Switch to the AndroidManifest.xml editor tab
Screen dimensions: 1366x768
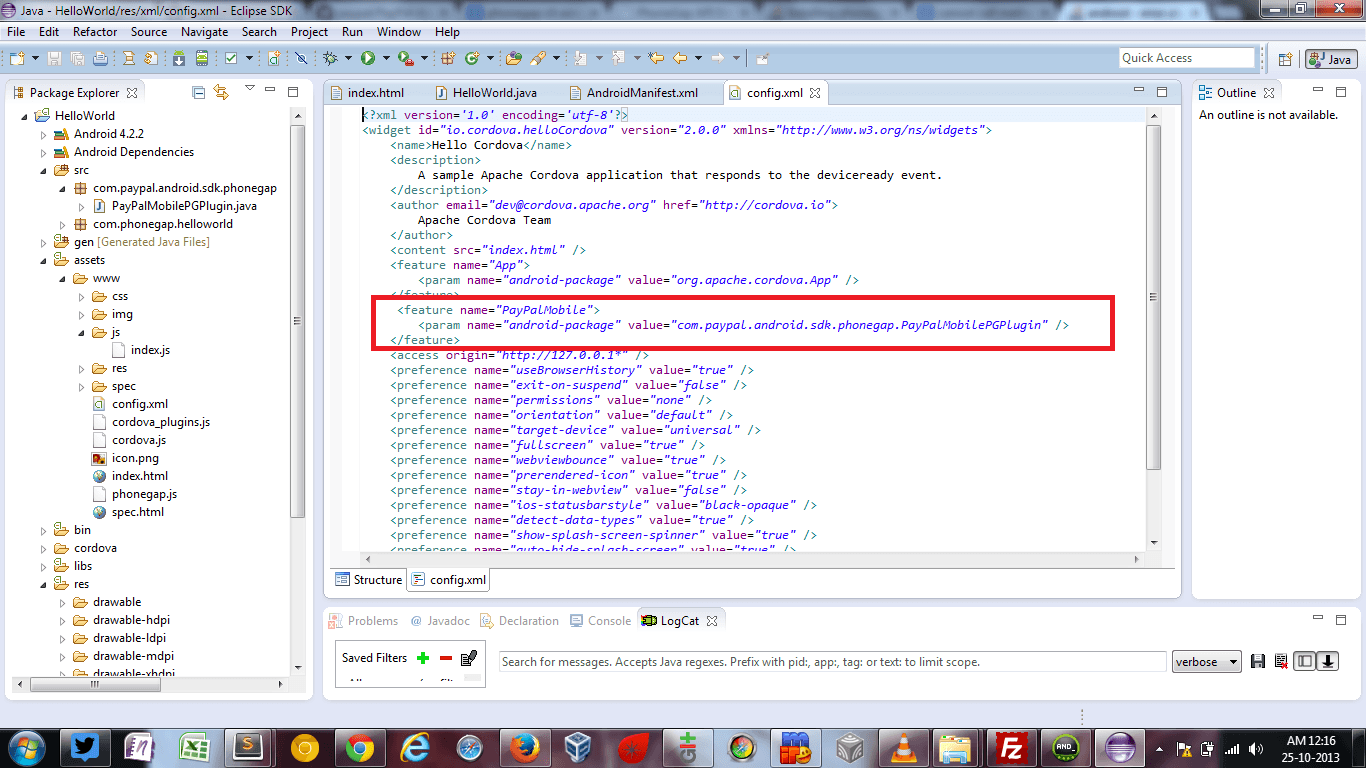(x=632, y=93)
